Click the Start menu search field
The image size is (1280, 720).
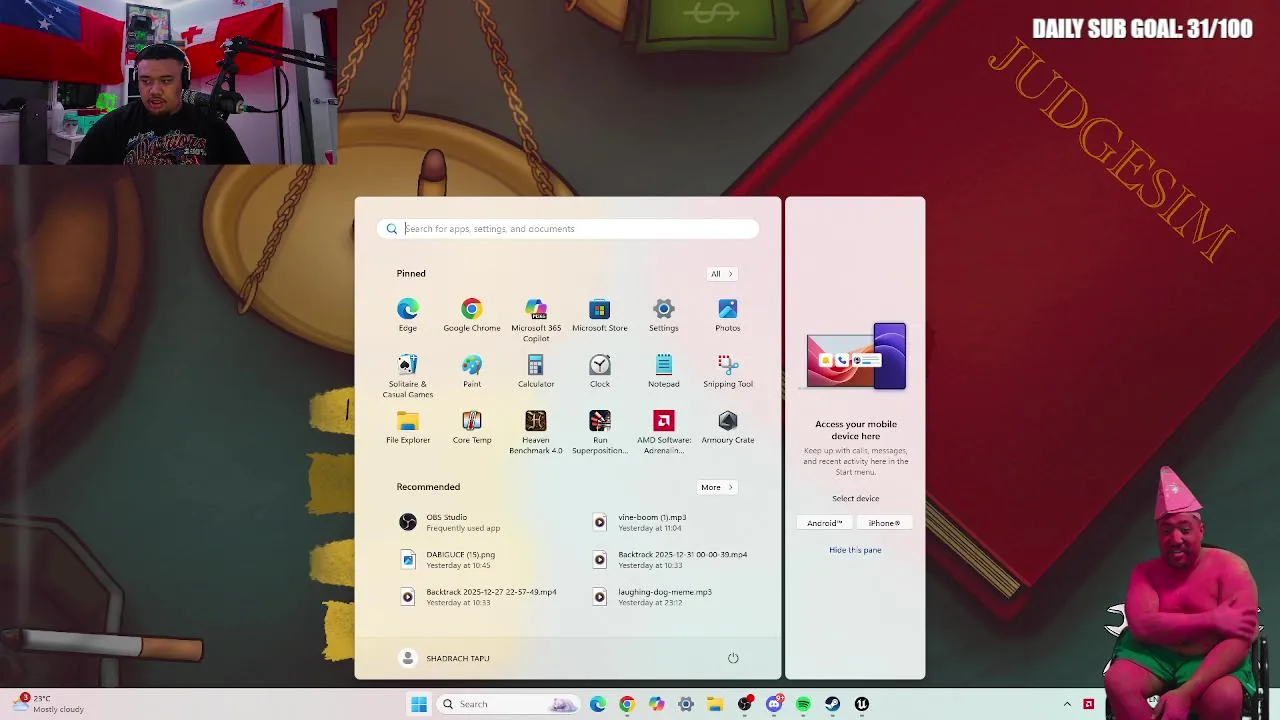point(568,229)
